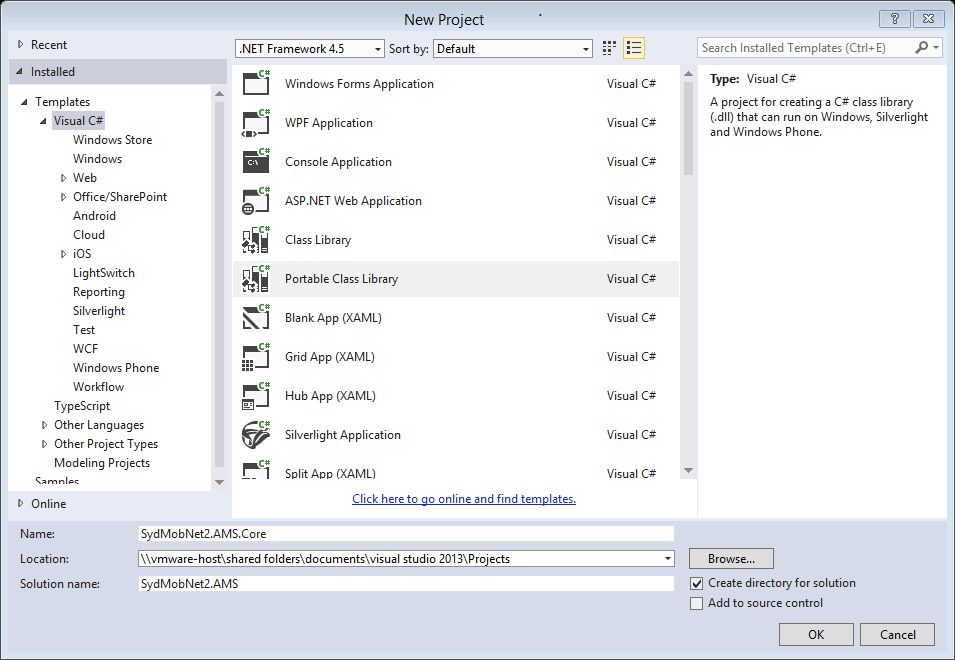
Task: Select the Blank App (XAML) template icon
Action: pyautogui.click(x=256, y=317)
